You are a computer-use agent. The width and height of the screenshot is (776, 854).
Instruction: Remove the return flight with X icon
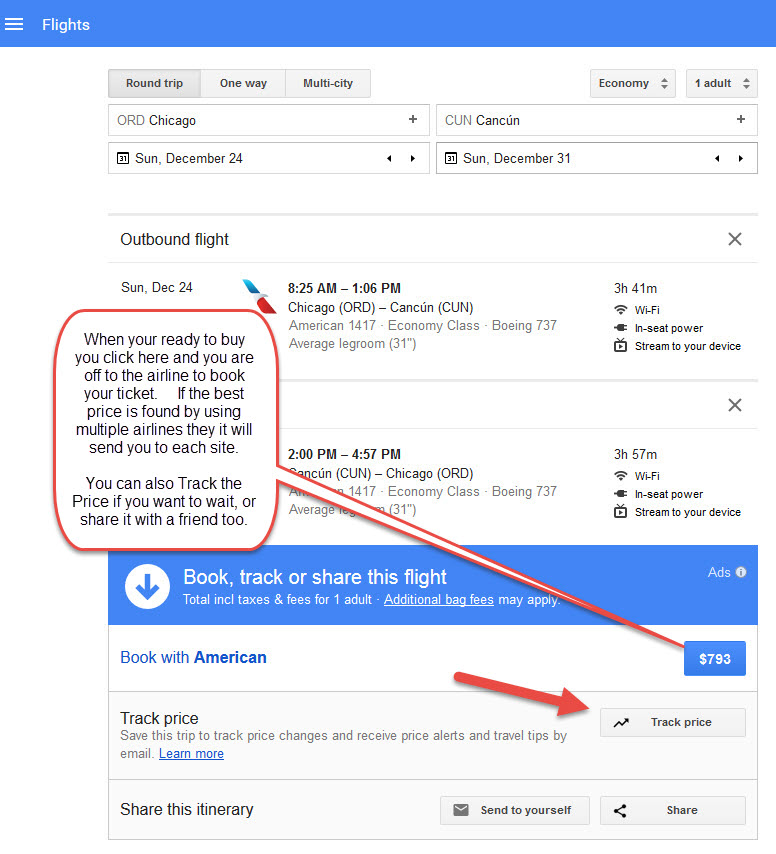pos(735,405)
